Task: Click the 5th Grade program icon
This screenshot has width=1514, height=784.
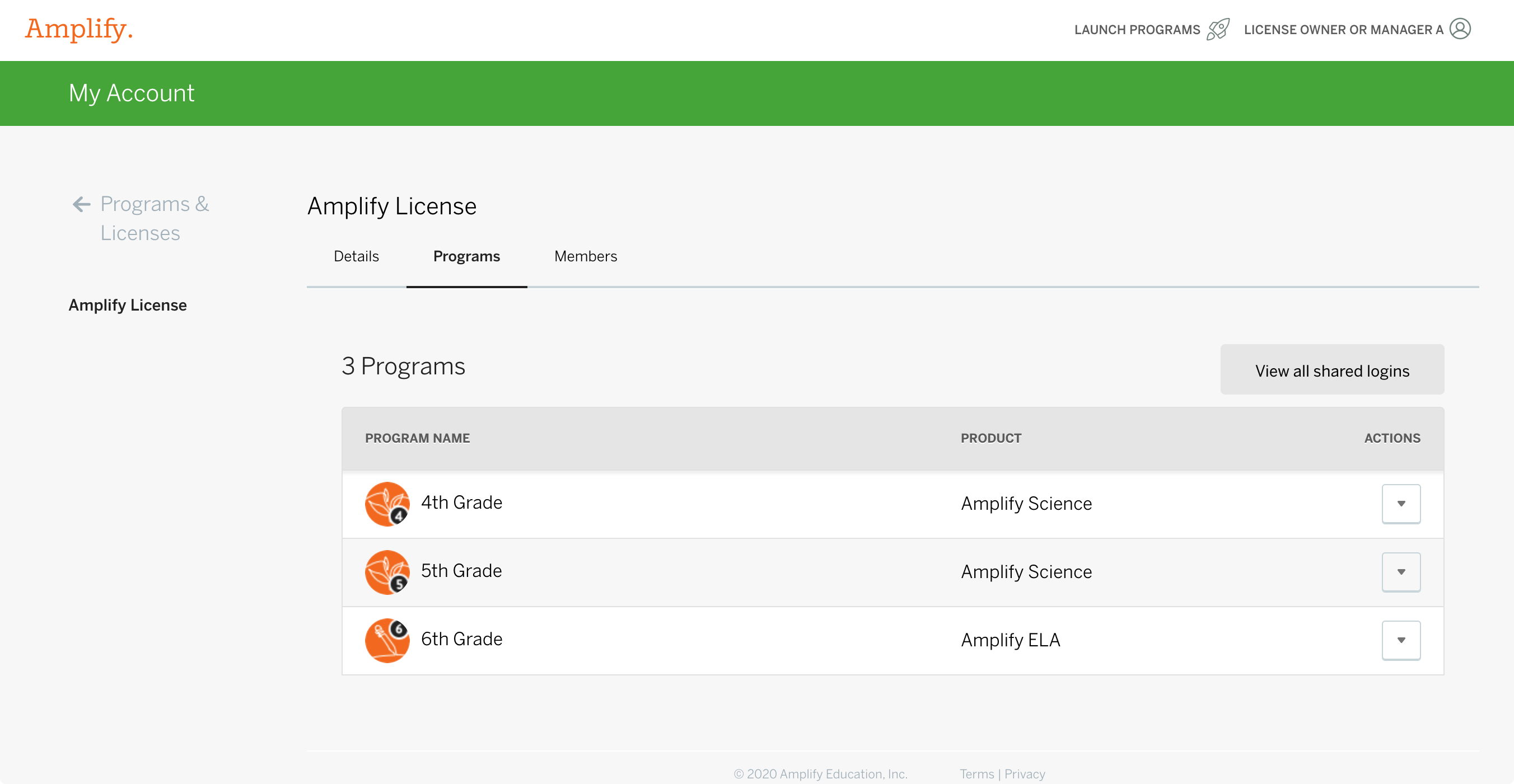Action: click(387, 571)
